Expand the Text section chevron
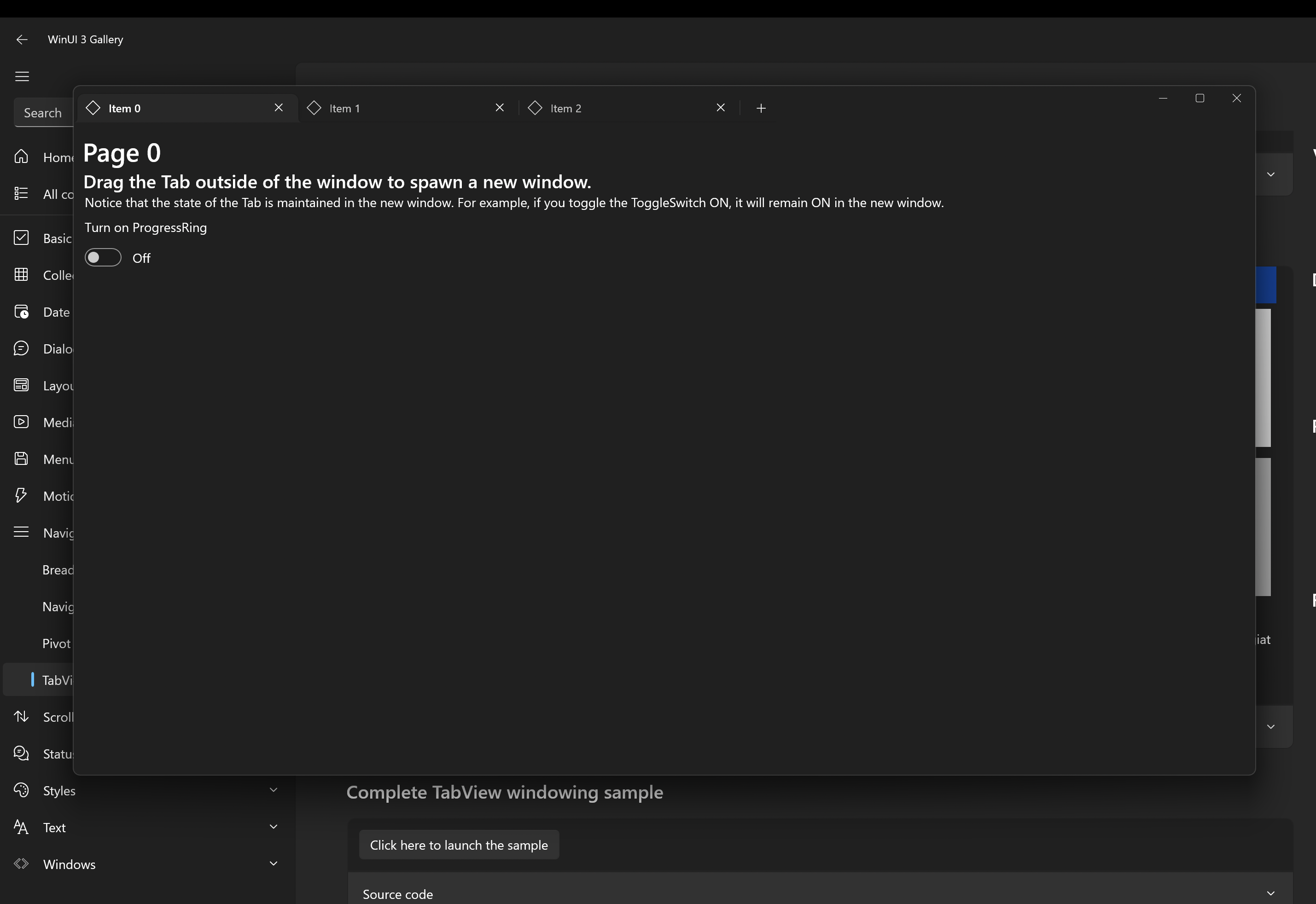Image resolution: width=1316 pixels, height=904 pixels. click(x=274, y=826)
